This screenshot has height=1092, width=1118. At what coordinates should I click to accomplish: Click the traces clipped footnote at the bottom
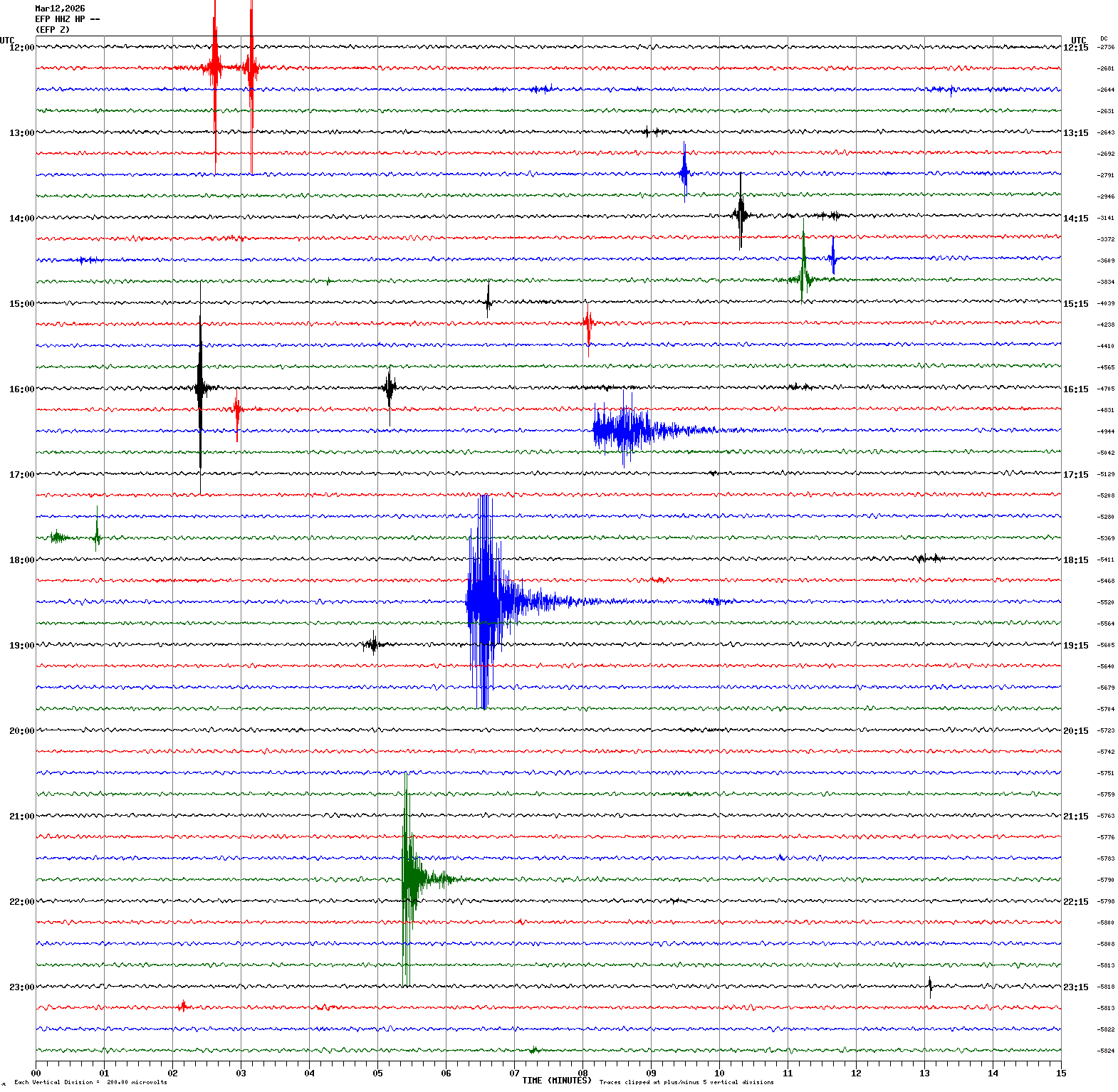(686, 1083)
